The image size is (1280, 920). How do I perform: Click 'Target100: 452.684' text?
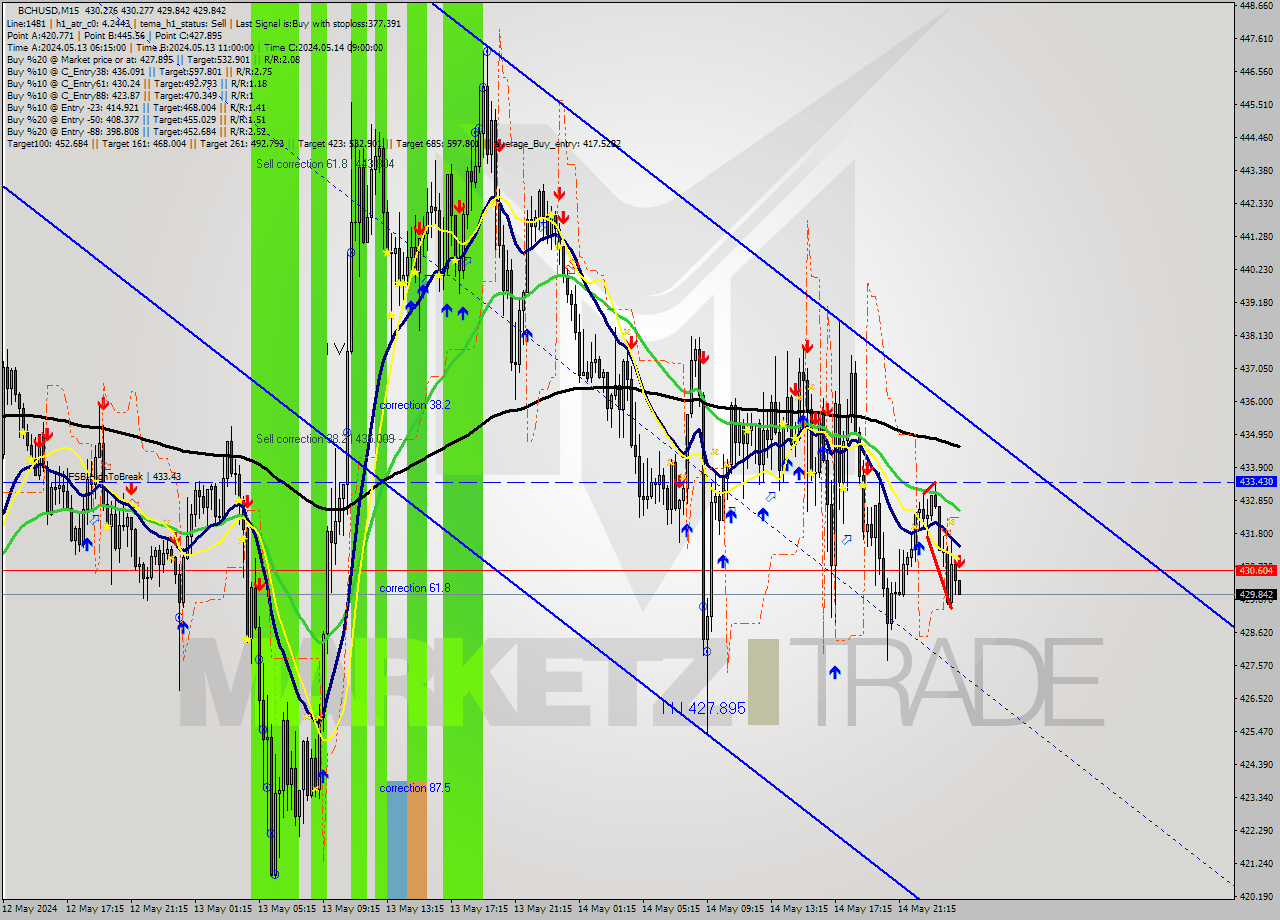pos(47,143)
